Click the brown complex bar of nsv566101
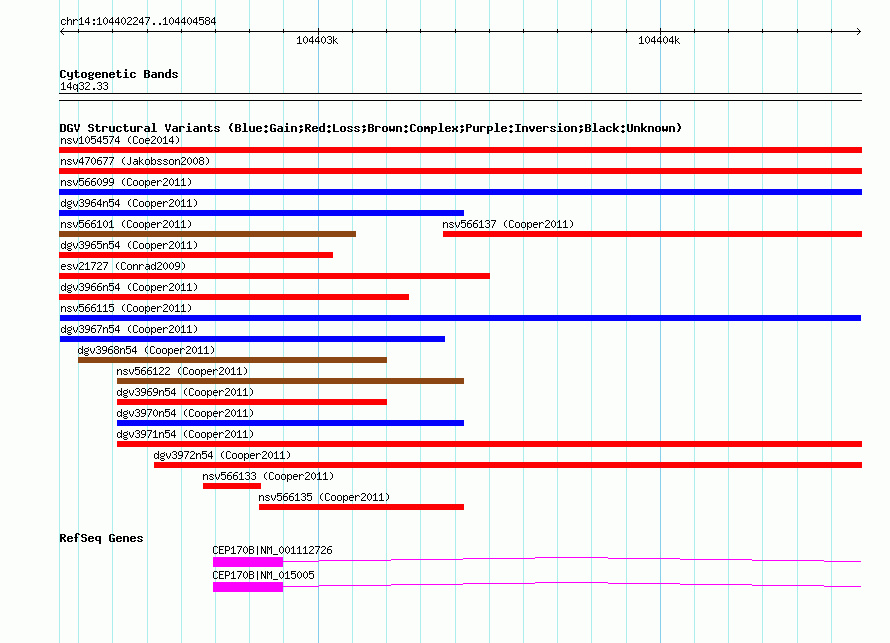This screenshot has width=890, height=643. pyautogui.click(x=207, y=234)
